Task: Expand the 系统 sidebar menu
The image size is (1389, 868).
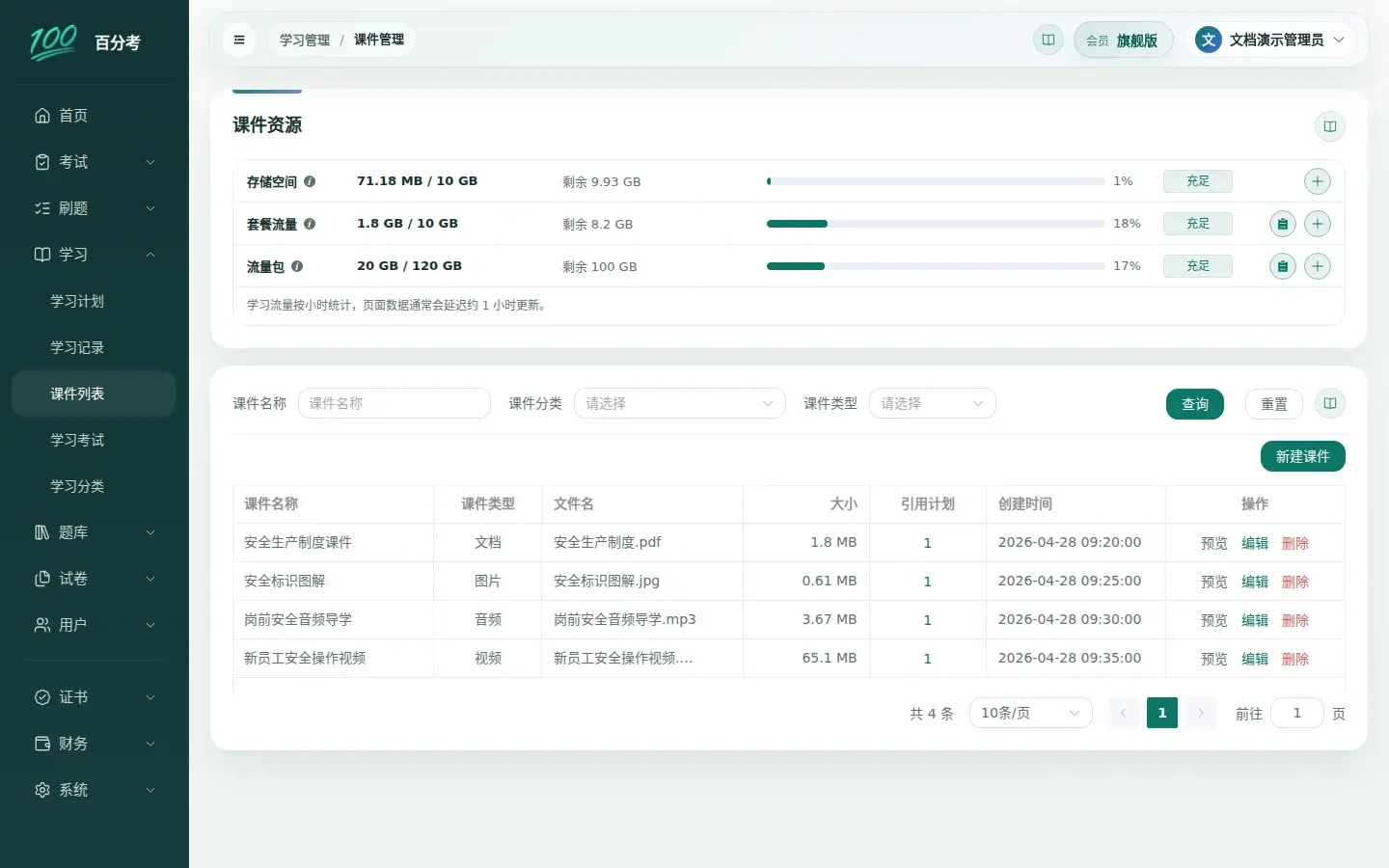Action: pyautogui.click(x=94, y=790)
